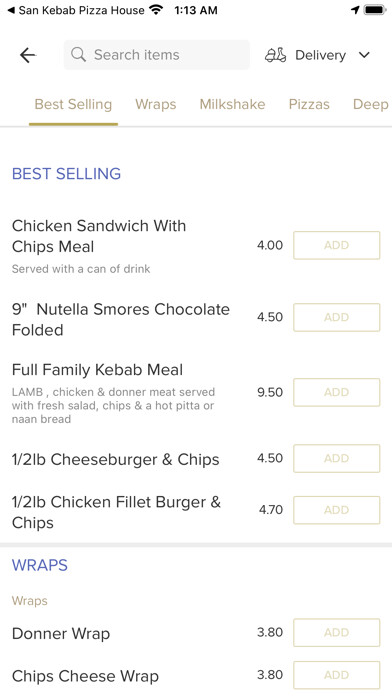The image size is (392, 696).
Task: Switch to the Wraps tab
Action: [x=156, y=104]
